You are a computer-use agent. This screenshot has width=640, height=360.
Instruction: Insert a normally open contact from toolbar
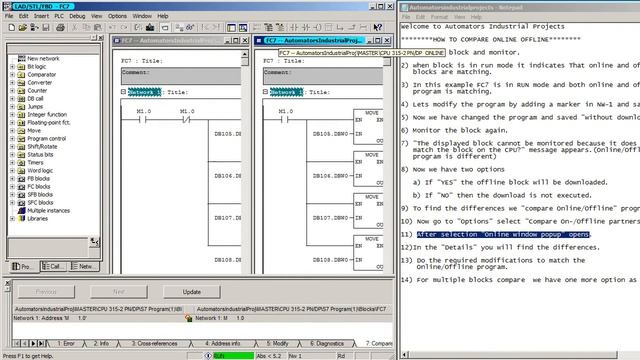[x=294, y=27]
